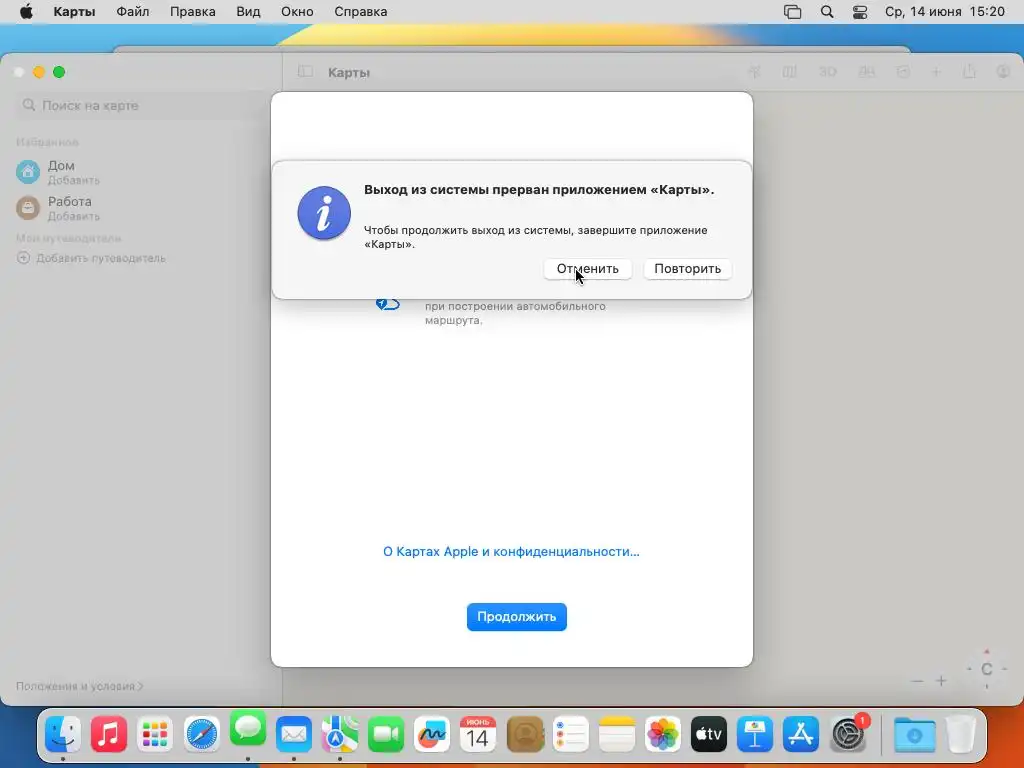
Task: Click the Избранное section header
Action: 47,142
